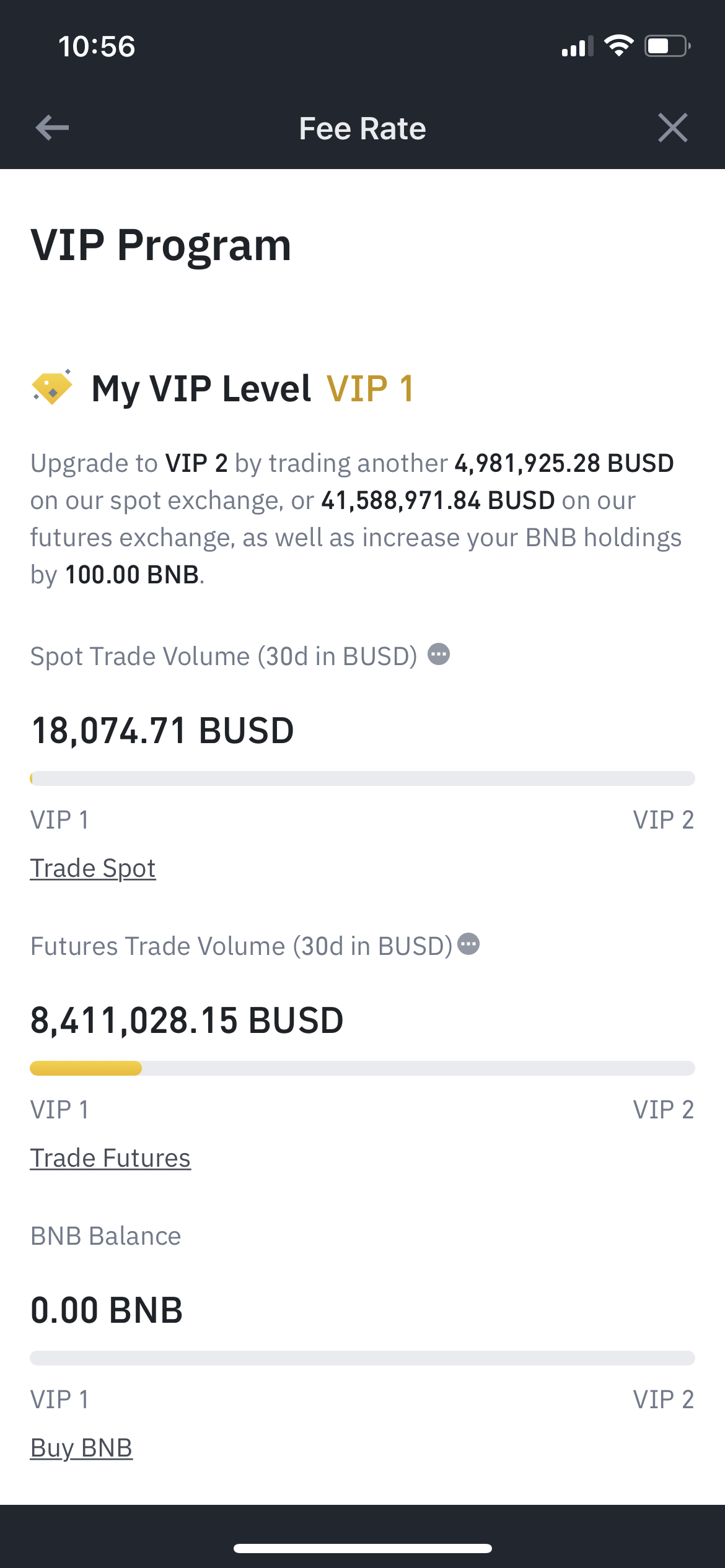The height and width of the screenshot is (1568, 725).
Task: Open the Trade Futures link
Action: [110, 1158]
